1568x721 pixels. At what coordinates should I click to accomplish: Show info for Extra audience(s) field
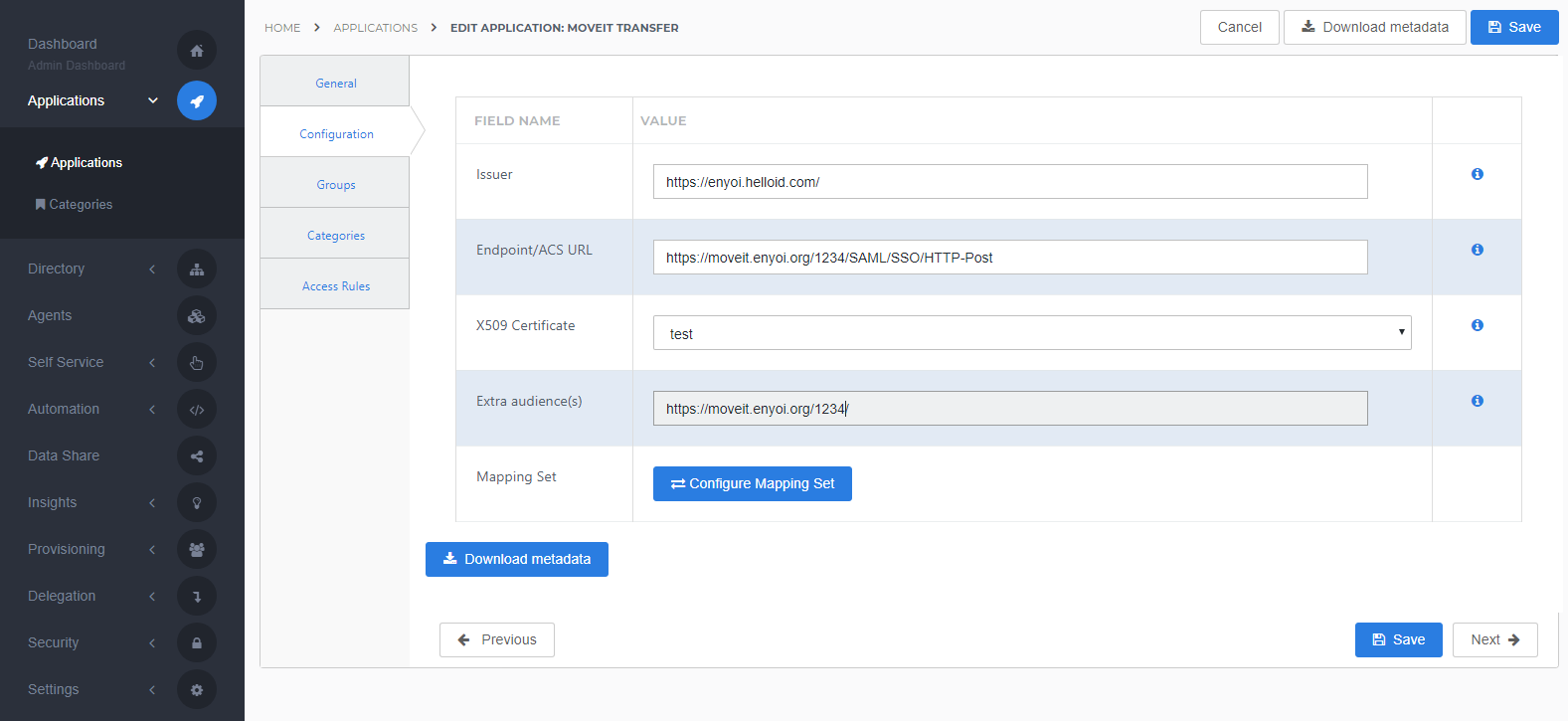pyautogui.click(x=1478, y=401)
